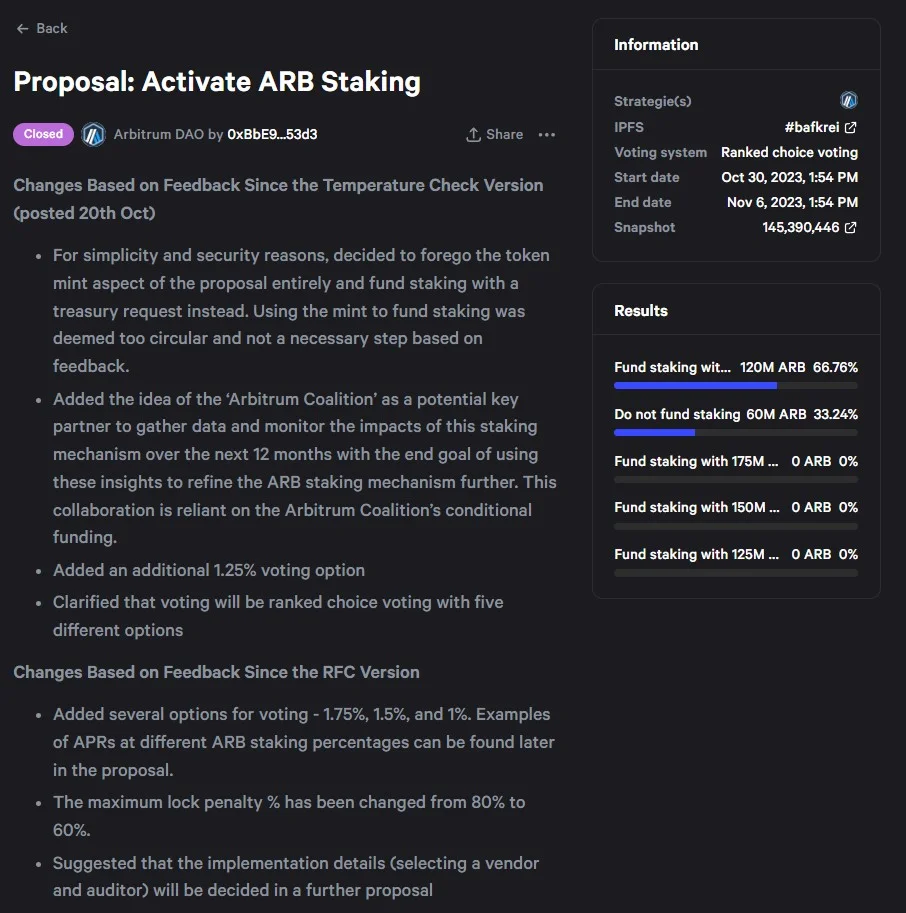
Task: Open the #bafkrei IPFS link
Action: tap(813, 128)
